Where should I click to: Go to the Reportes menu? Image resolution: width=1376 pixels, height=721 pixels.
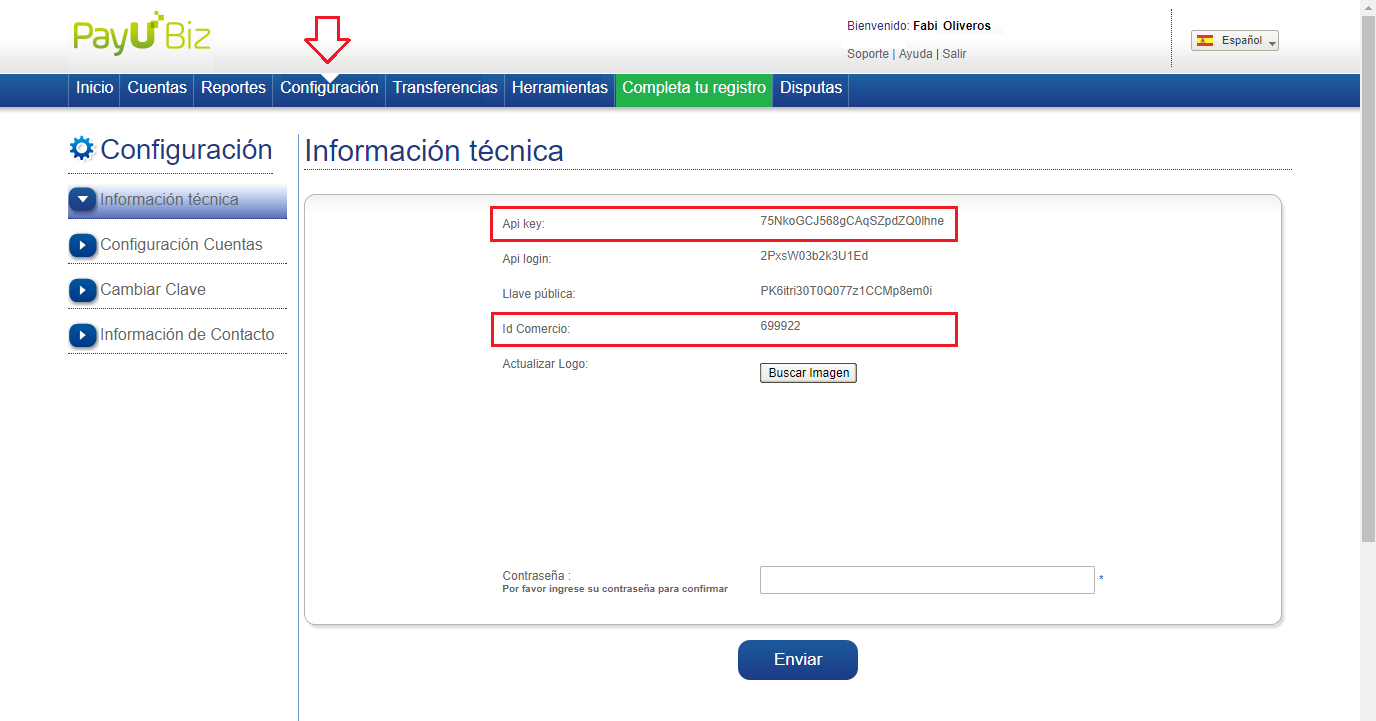pos(233,88)
